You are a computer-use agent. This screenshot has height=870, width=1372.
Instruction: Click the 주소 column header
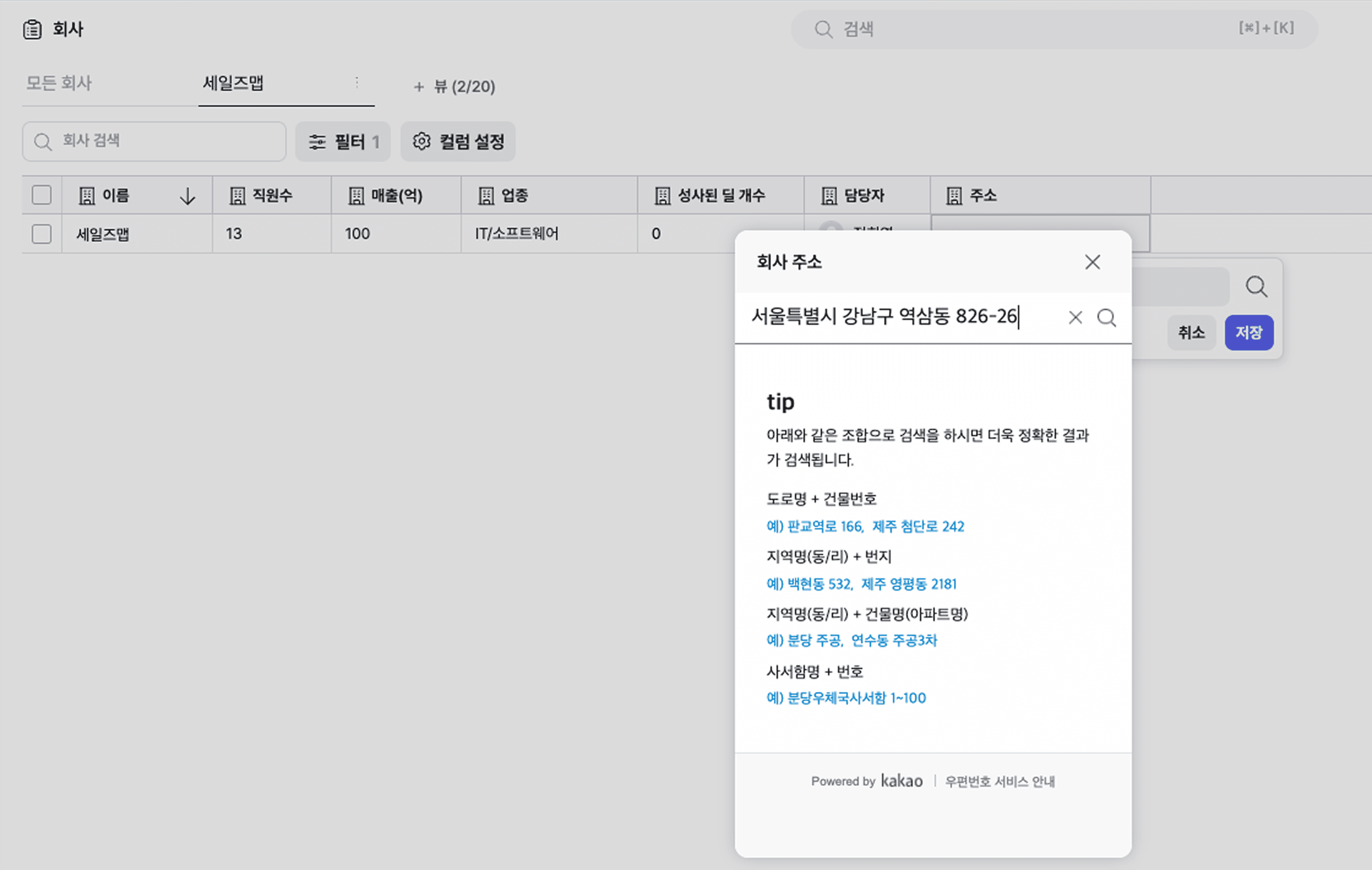[1040, 195]
